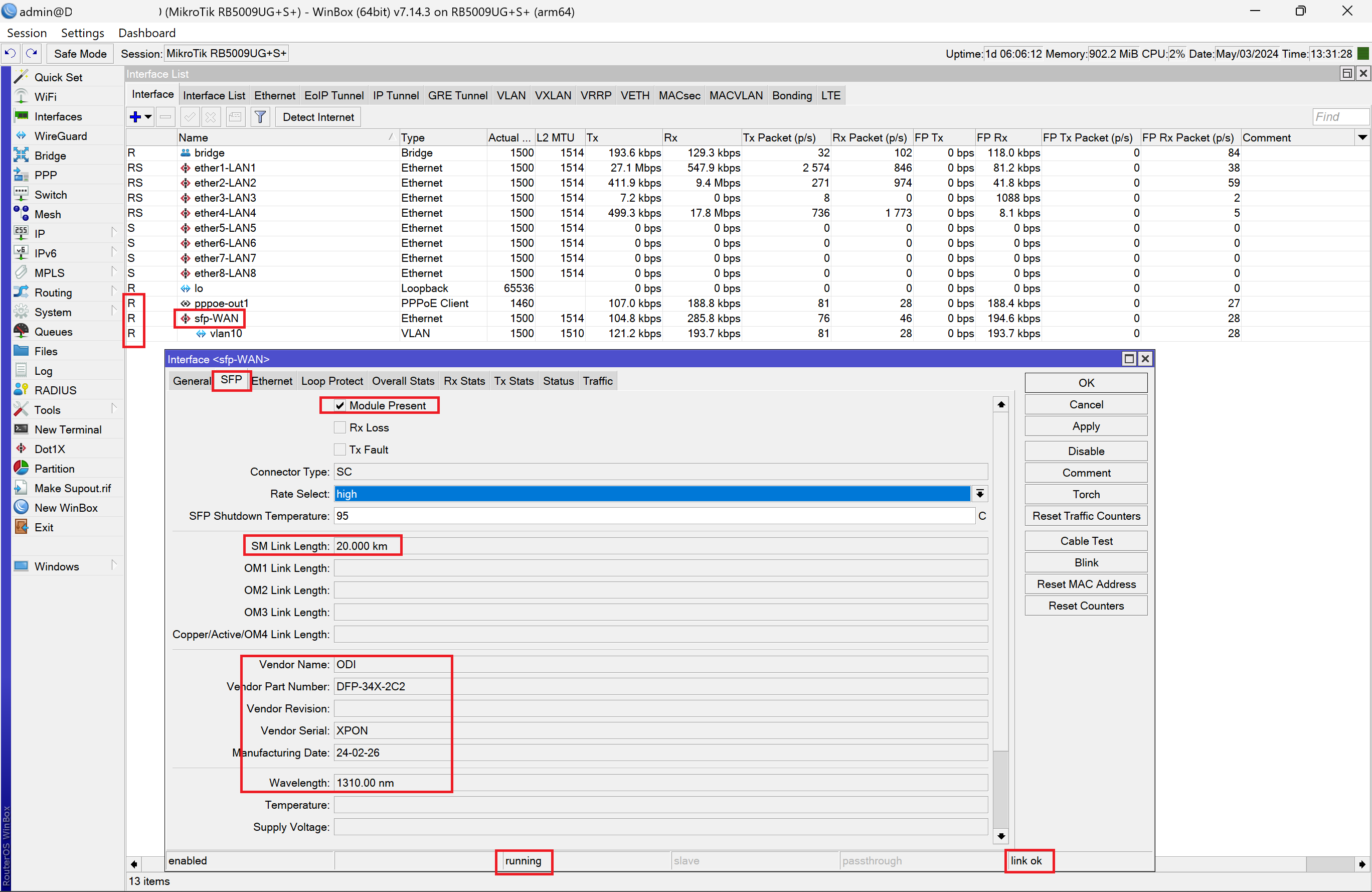Viewport: 1372px width, 892px height.
Task: Click the remove (minus) toolbar icon
Action: 165,117
